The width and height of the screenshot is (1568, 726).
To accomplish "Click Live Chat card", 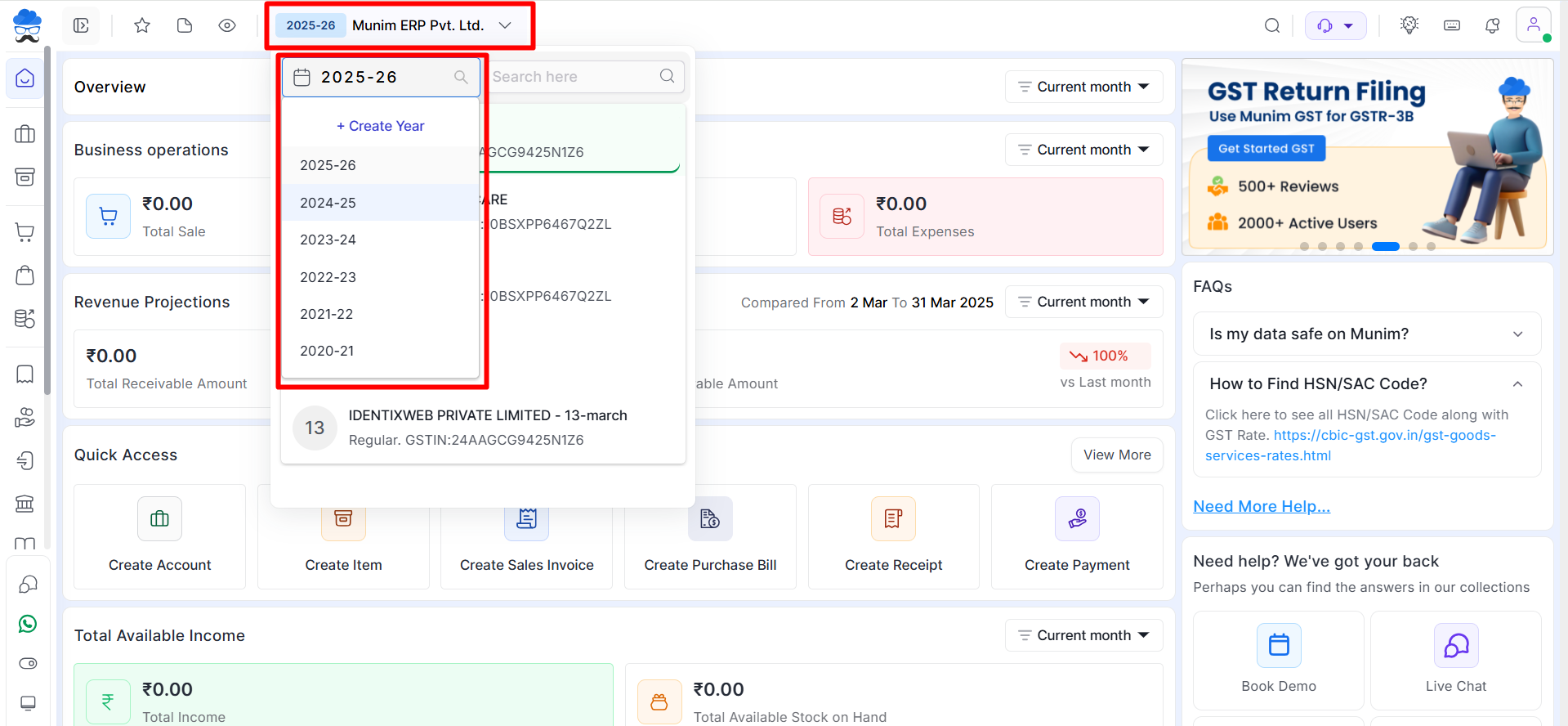I will click(x=1456, y=660).
